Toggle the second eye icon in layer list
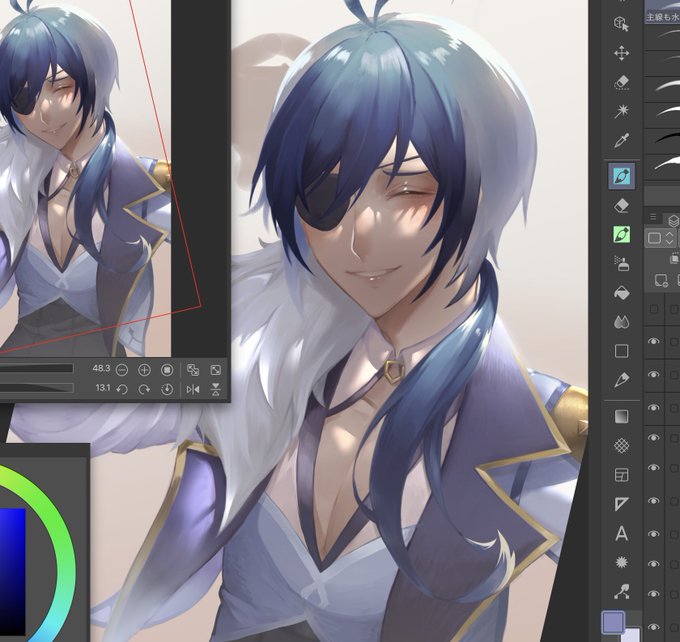The width and height of the screenshot is (680, 642). click(x=654, y=374)
